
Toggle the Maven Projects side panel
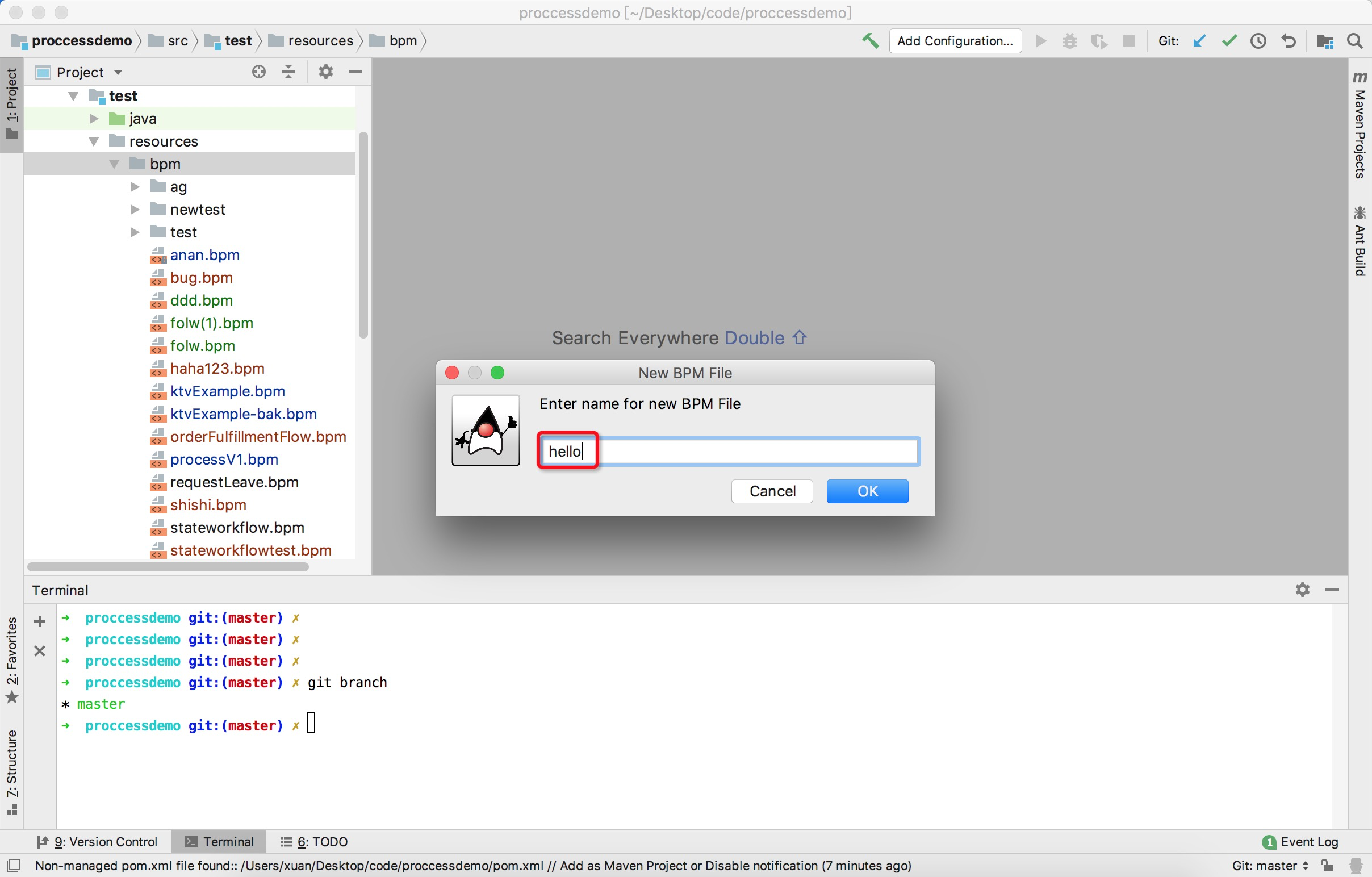[x=1360, y=126]
